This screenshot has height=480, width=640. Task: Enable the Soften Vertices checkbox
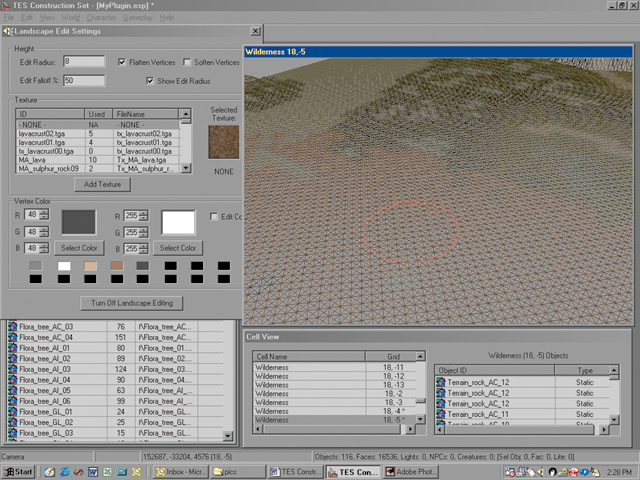[x=189, y=62]
